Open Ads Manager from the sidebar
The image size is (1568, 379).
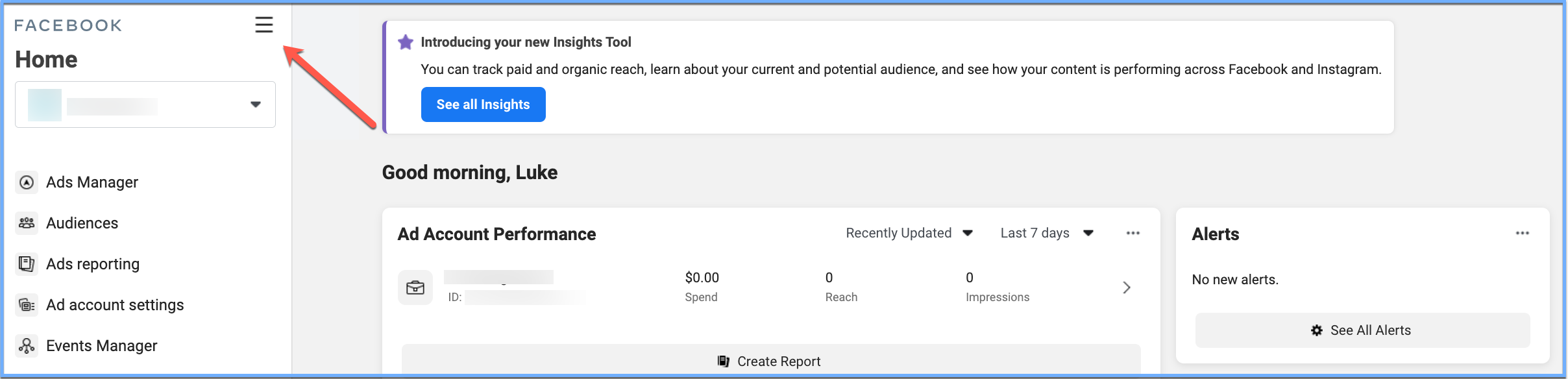tap(92, 182)
